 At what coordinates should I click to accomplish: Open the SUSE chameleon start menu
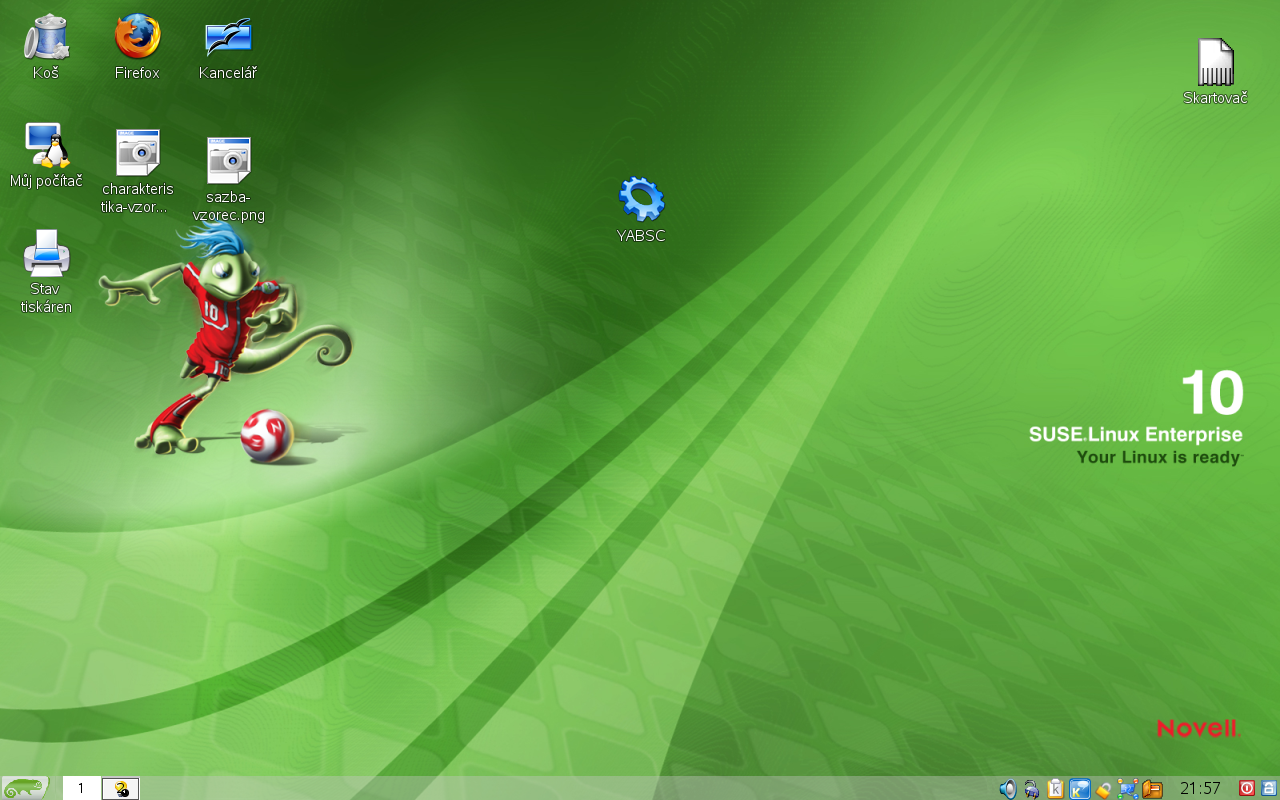click(25, 788)
